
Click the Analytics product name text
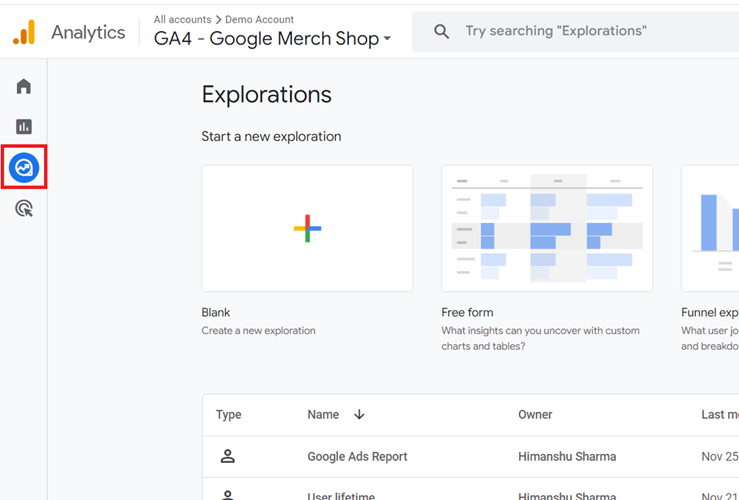pyautogui.click(x=88, y=32)
